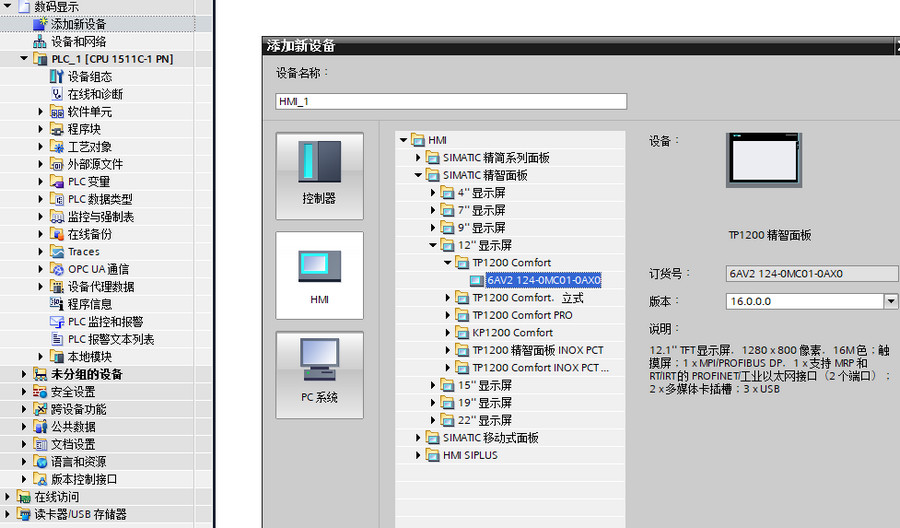Click the TP1200 精智面板 INOX PCT folder icon

click(x=462, y=350)
